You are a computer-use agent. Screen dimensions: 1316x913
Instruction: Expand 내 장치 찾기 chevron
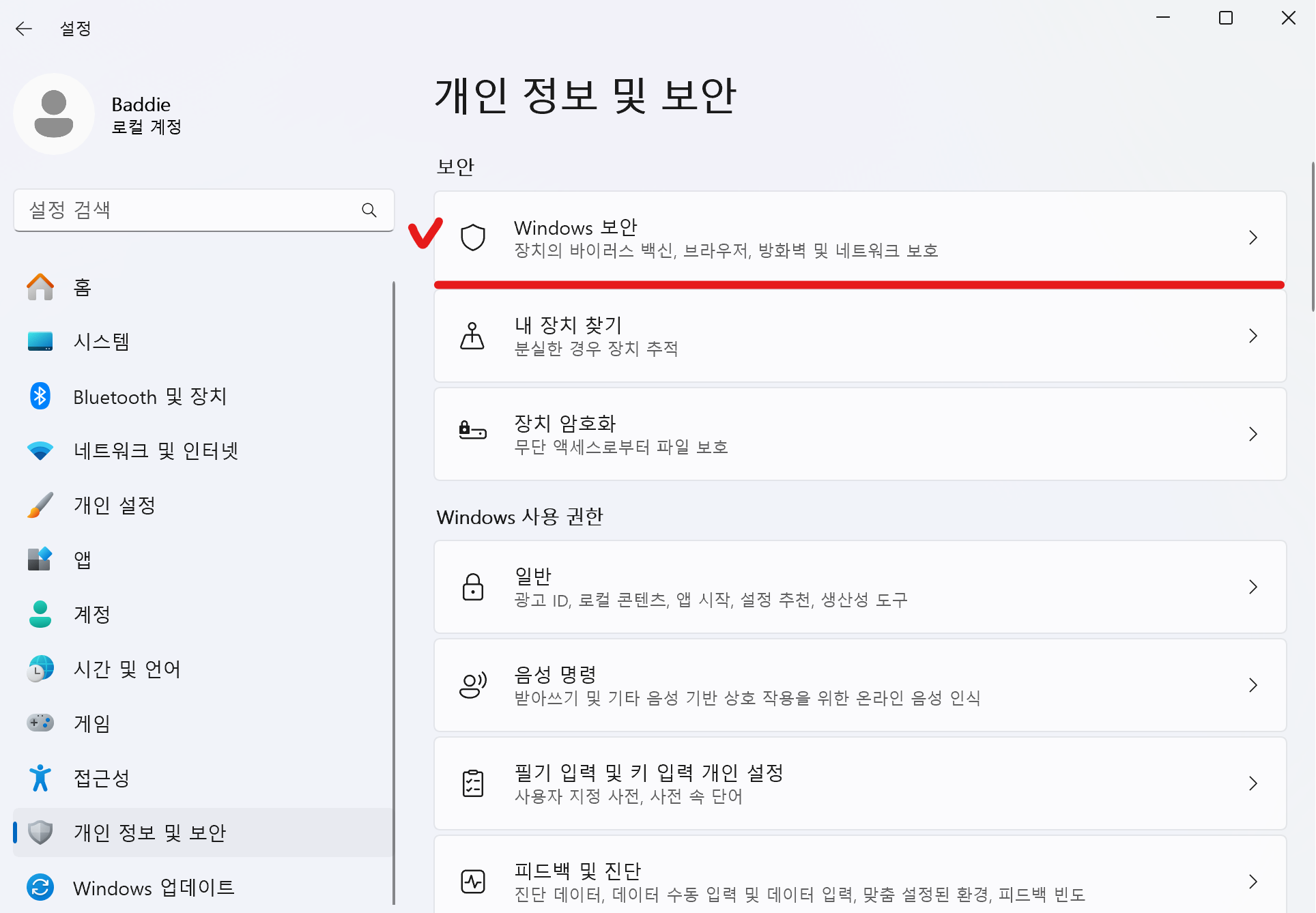[1253, 336]
